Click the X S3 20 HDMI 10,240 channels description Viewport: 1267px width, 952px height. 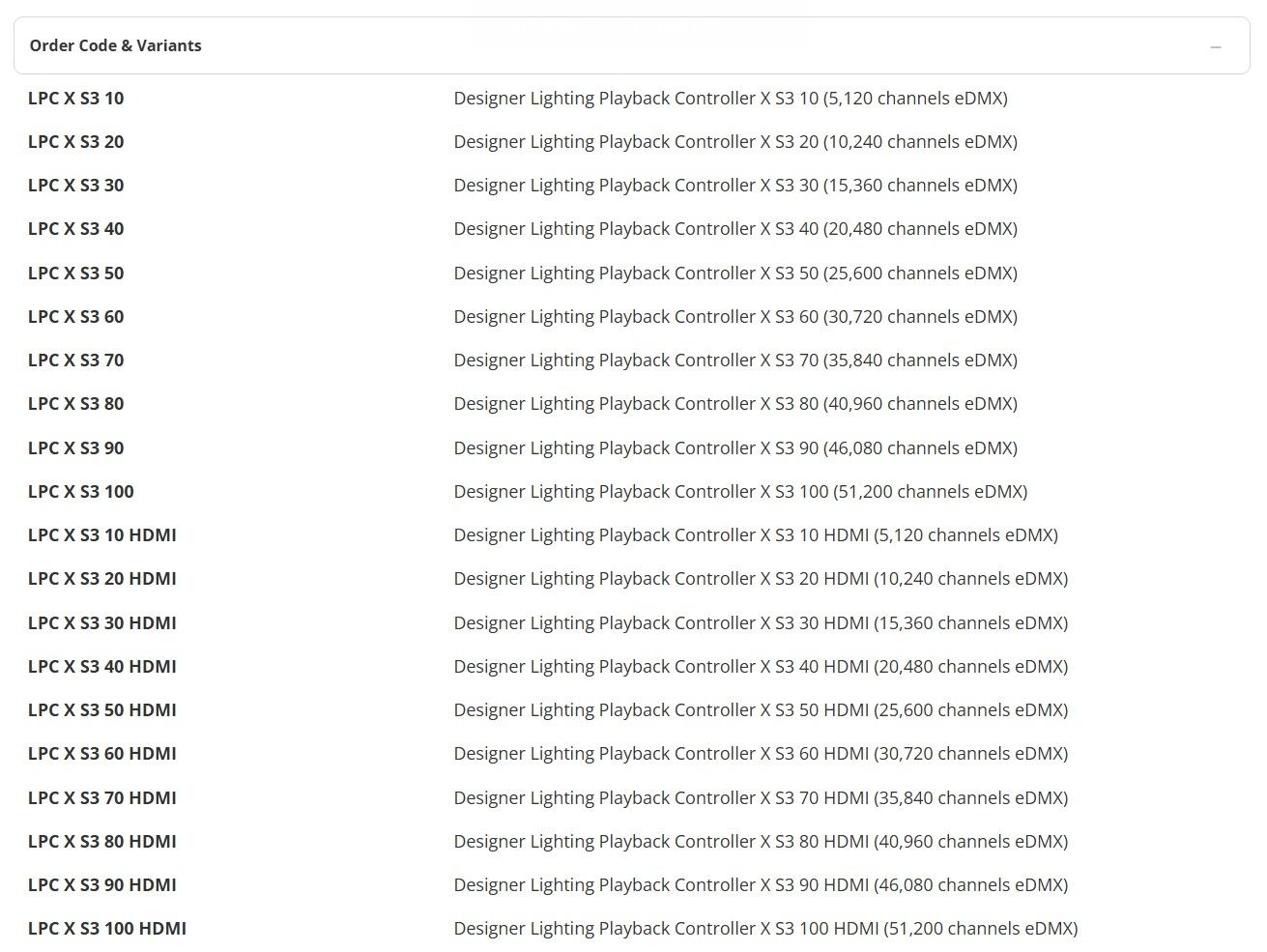tap(761, 579)
